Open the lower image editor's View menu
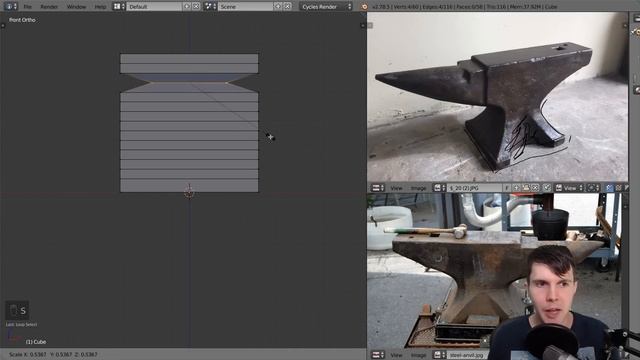The height and width of the screenshot is (360, 640). [x=396, y=355]
